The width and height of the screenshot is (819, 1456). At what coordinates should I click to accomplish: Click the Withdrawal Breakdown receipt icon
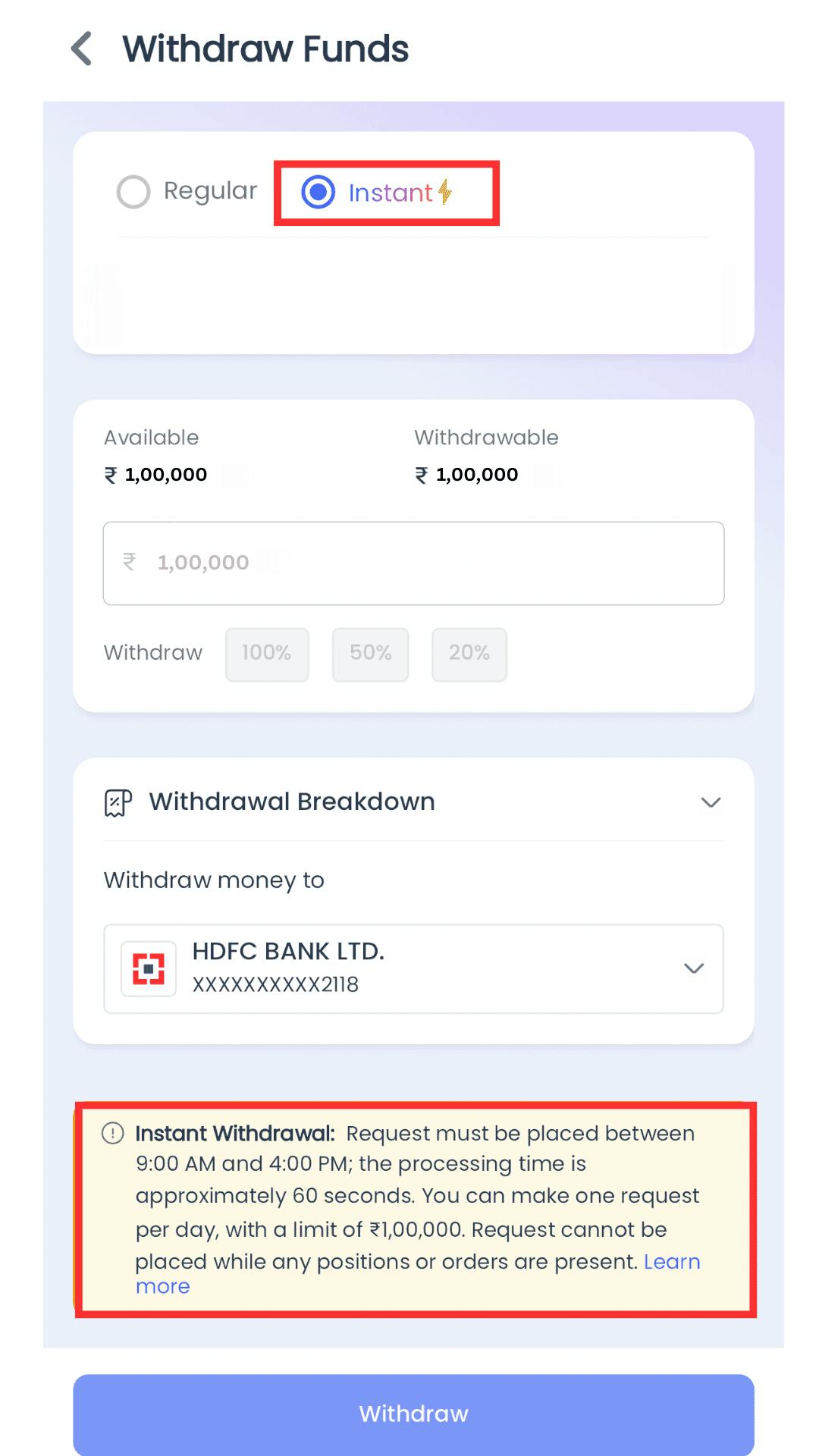tap(118, 802)
